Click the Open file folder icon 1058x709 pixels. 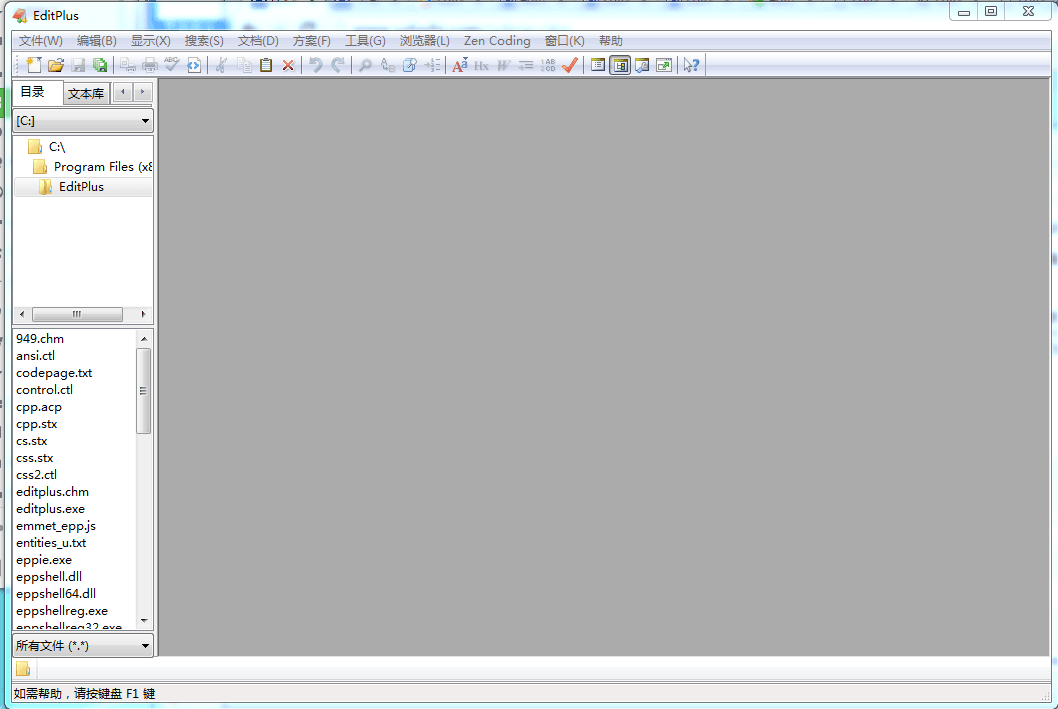point(56,65)
